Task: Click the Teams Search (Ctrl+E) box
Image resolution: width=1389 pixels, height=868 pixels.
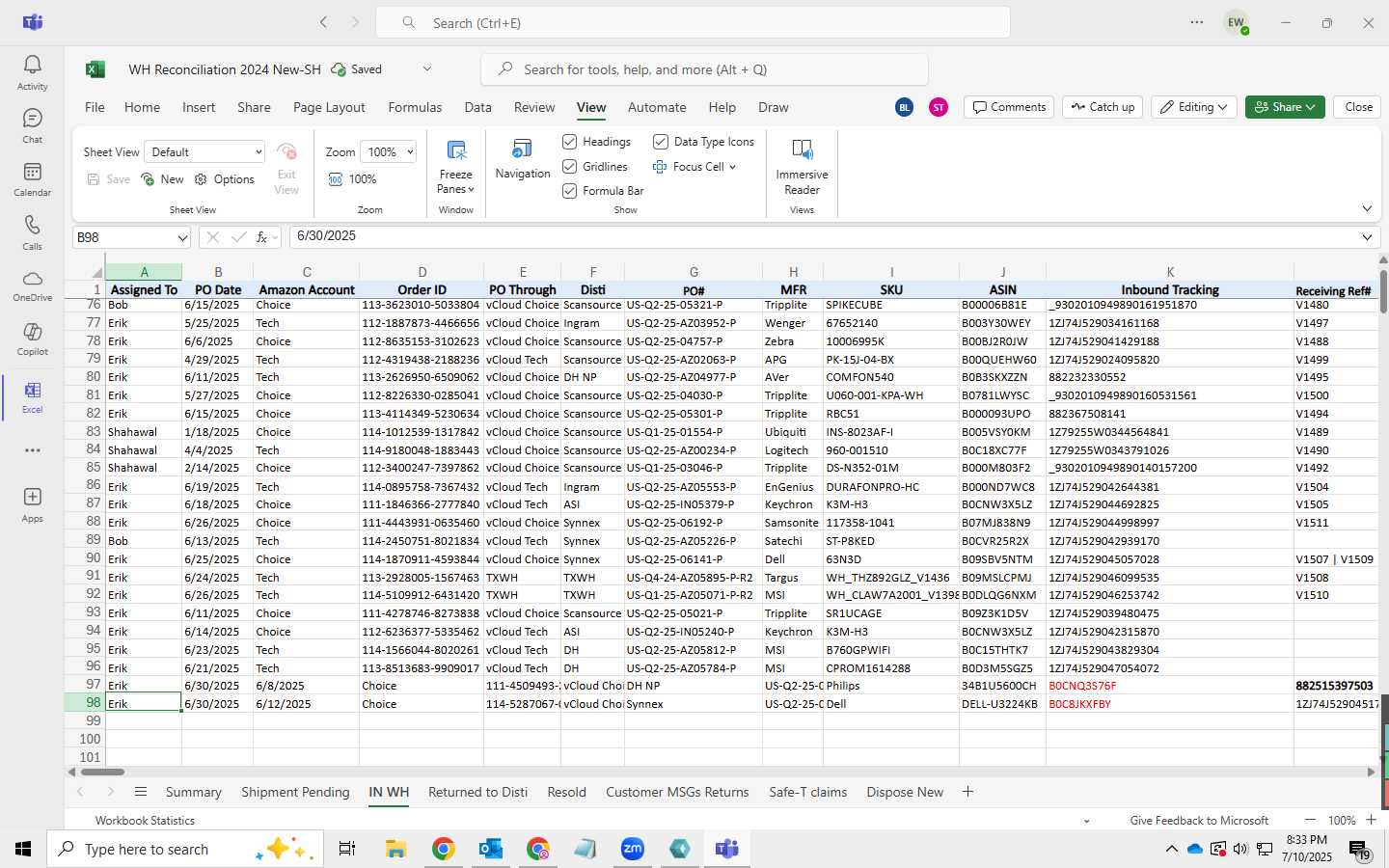Action: (x=693, y=22)
